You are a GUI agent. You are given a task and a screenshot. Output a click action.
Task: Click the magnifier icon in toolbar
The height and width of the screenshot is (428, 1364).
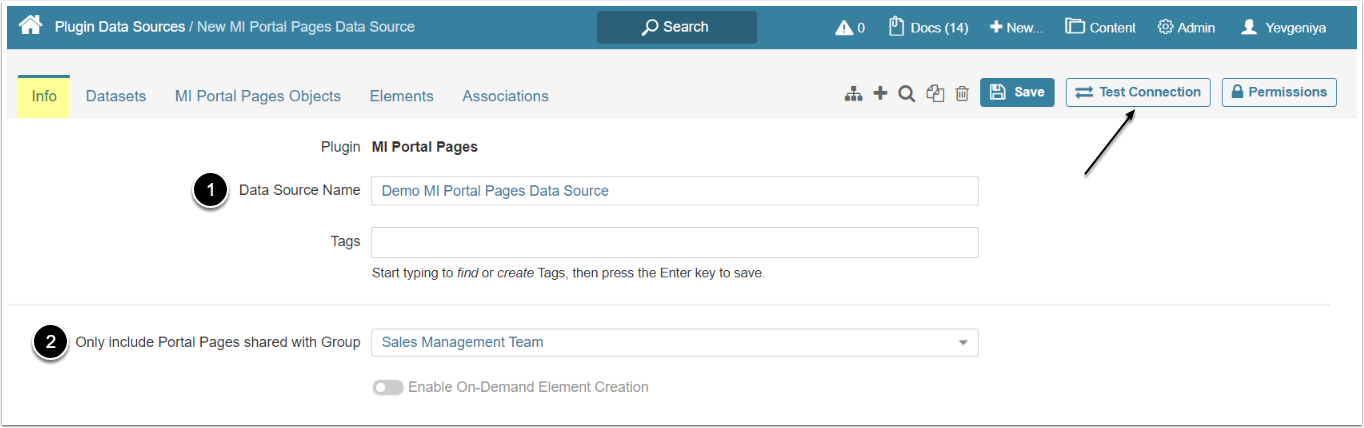[x=907, y=93]
